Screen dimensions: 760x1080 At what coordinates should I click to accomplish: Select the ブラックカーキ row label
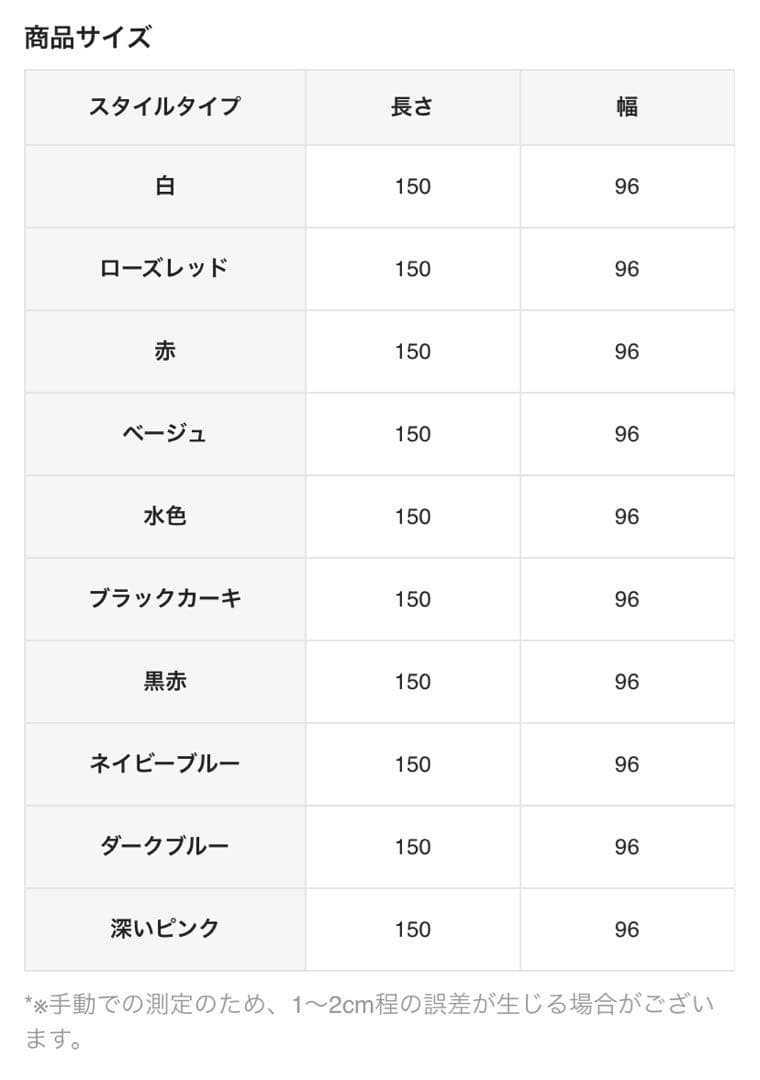[x=165, y=598]
